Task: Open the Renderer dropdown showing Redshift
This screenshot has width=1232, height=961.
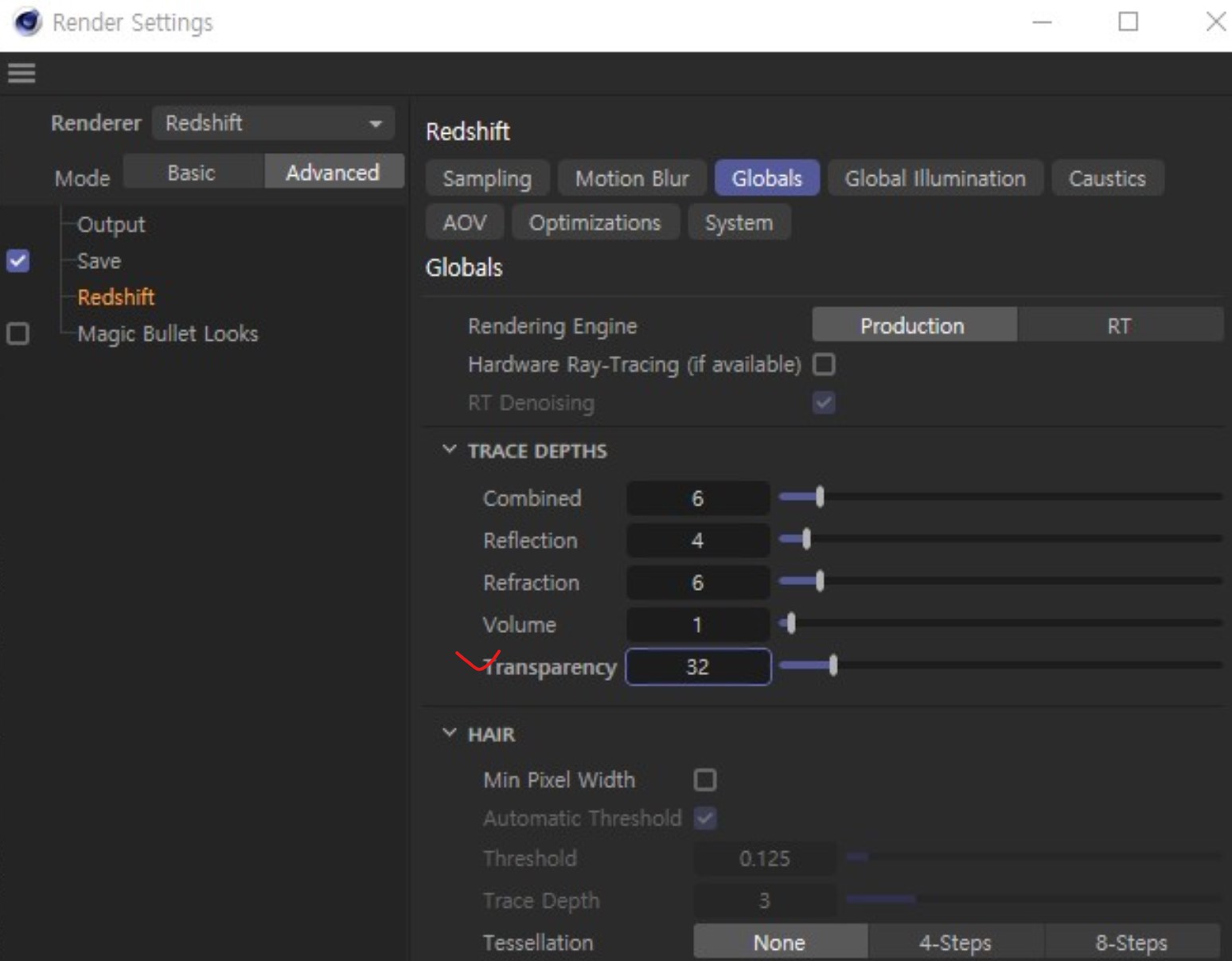Action: [x=273, y=123]
